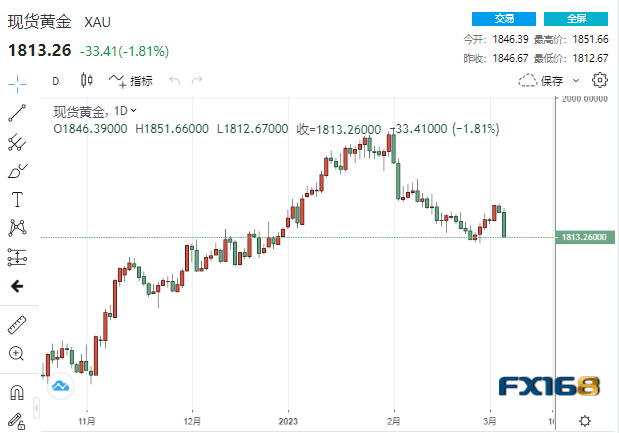Select the brush drawing tool
The image size is (619, 433).
pos(17,170)
